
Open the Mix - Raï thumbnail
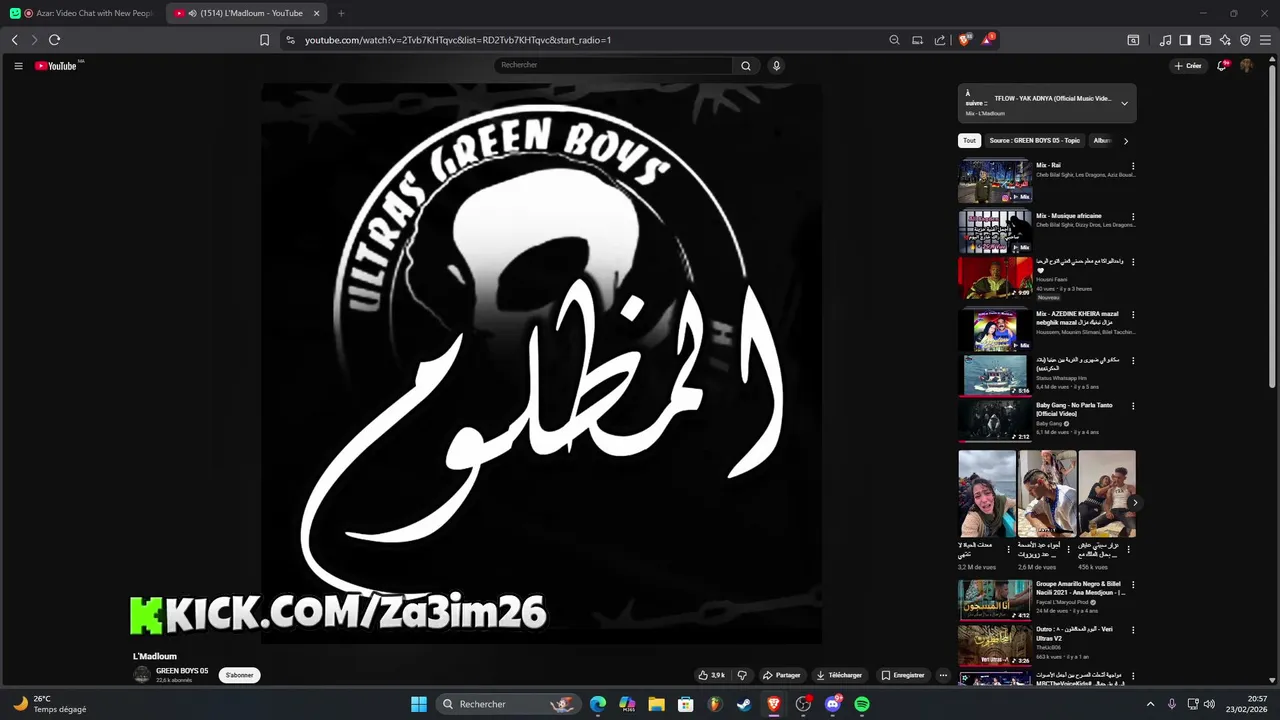[995, 181]
